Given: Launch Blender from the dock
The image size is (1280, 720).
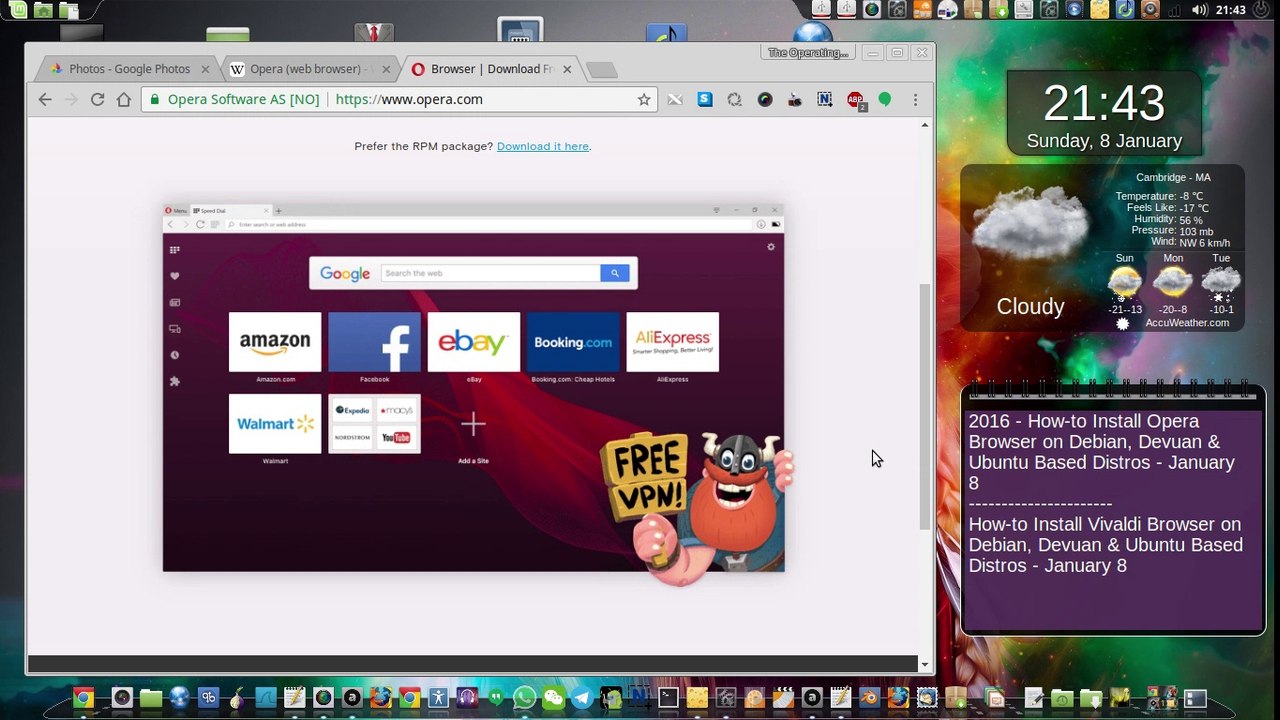Looking at the screenshot, I should pos(869,698).
